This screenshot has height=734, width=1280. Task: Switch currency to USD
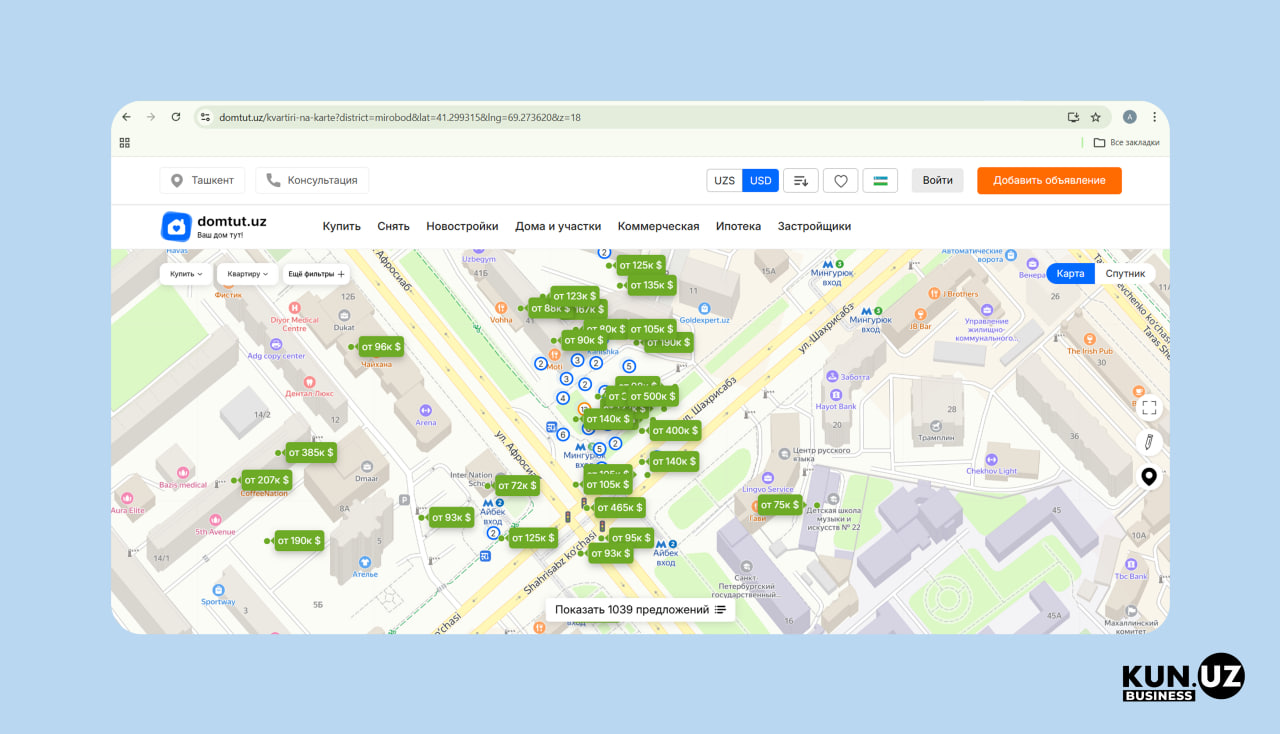(x=761, y=181)
